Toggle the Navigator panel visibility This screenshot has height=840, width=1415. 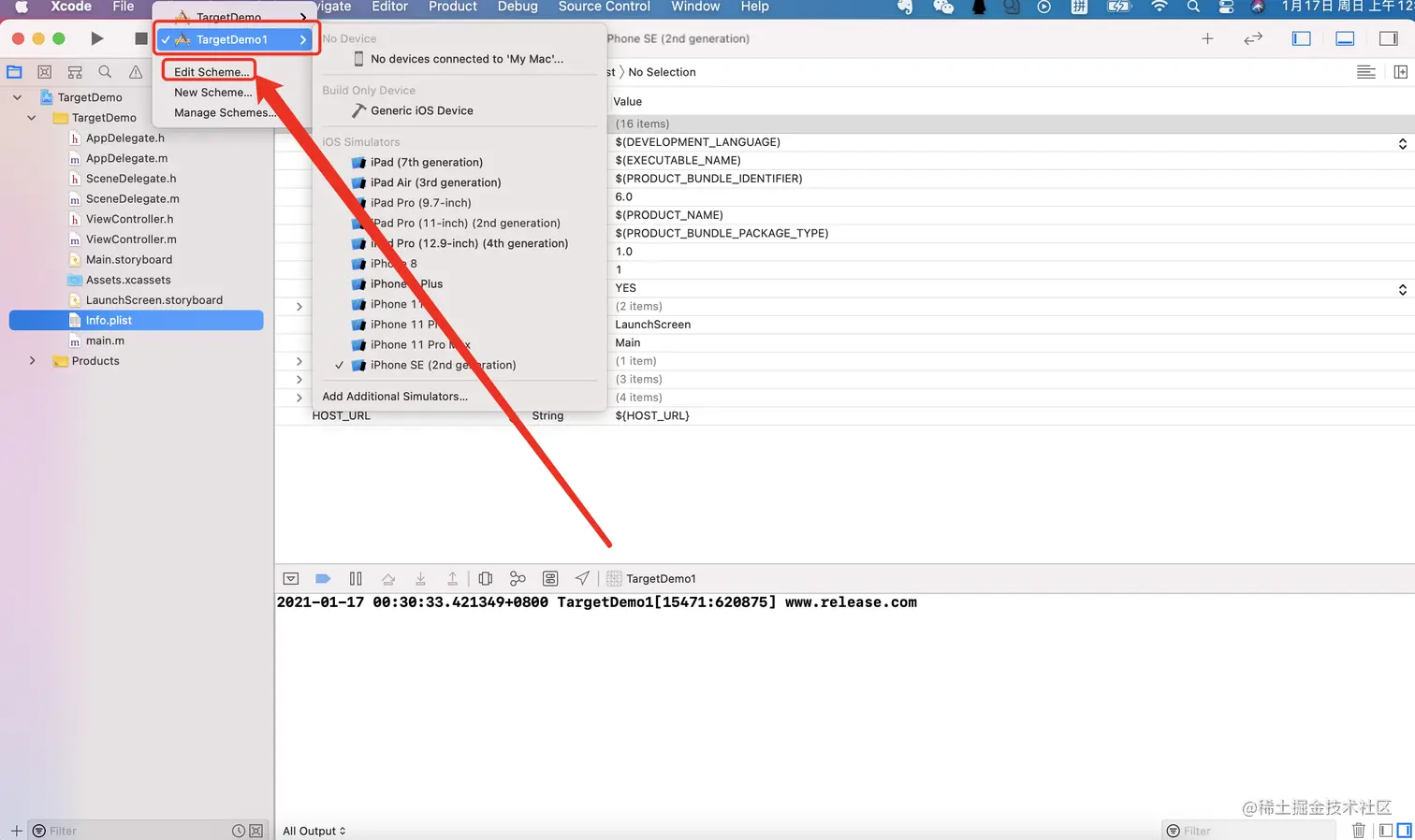(x=1301, y=38)
